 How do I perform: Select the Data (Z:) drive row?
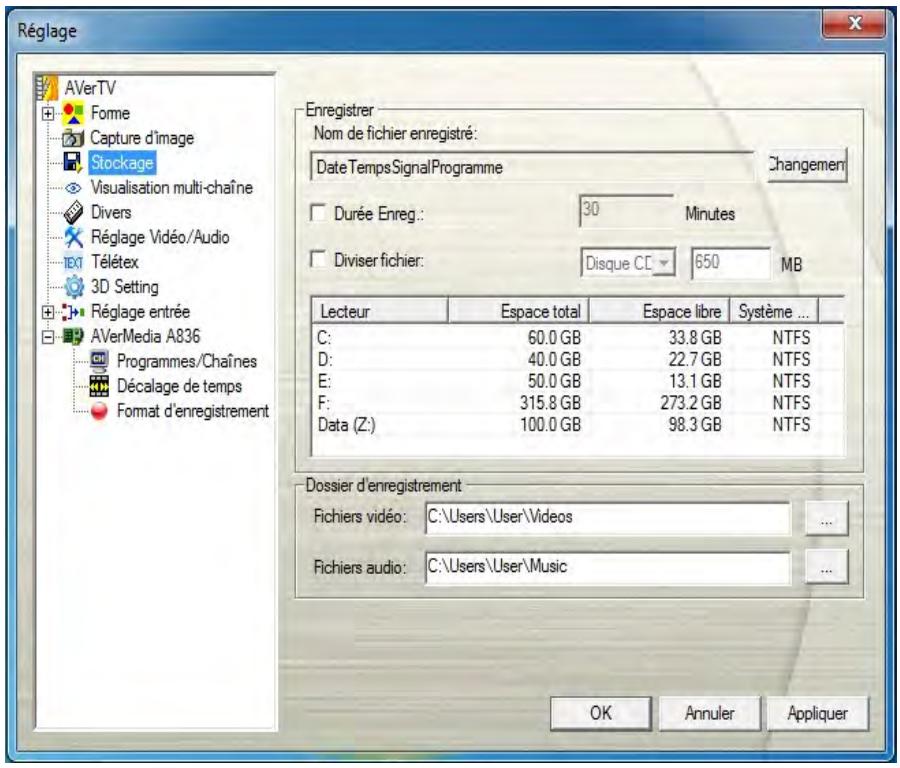(x=577, y=425)
